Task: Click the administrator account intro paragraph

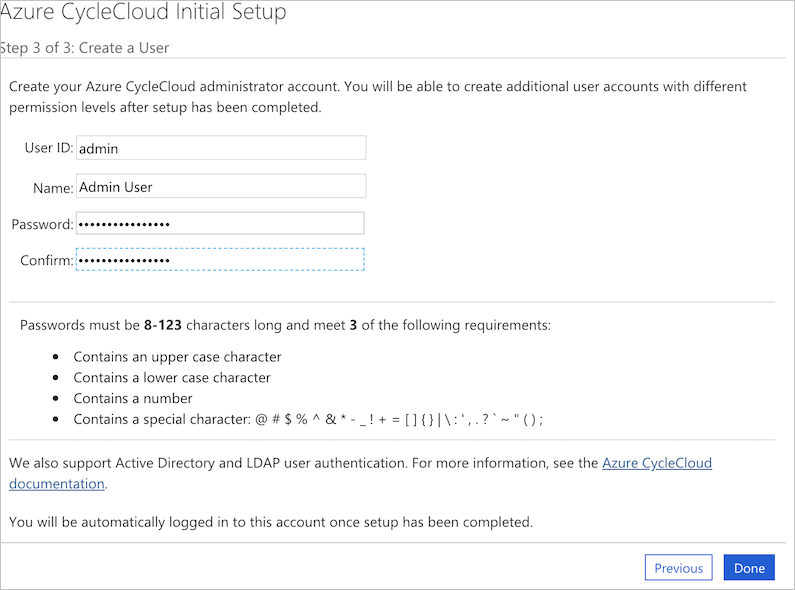Action: [377, 97]
